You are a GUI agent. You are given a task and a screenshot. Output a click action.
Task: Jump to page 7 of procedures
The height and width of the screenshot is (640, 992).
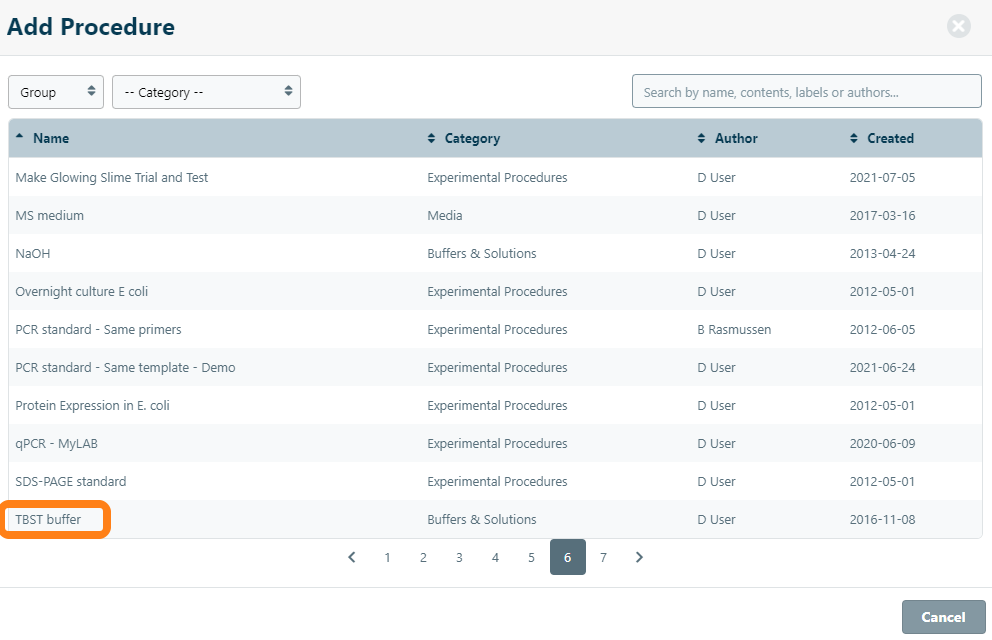click(603, 557)
